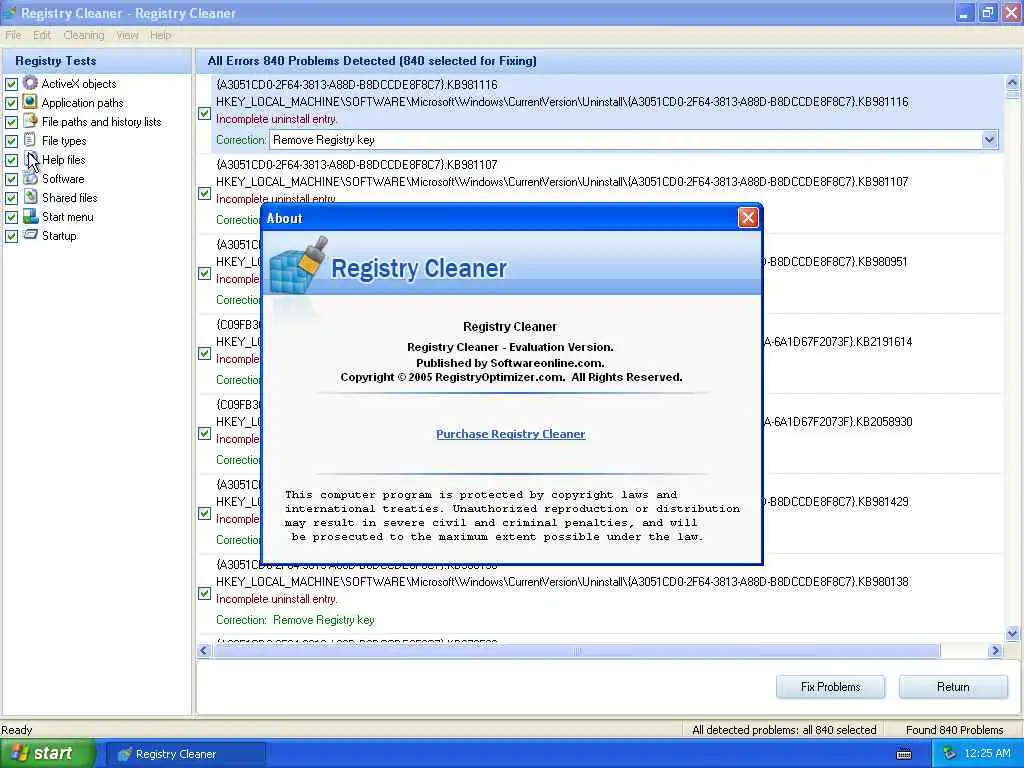The width and height of the screenshot is (1024, 768).
Task: Toggle the Help files checkbox
Action: 12,159
